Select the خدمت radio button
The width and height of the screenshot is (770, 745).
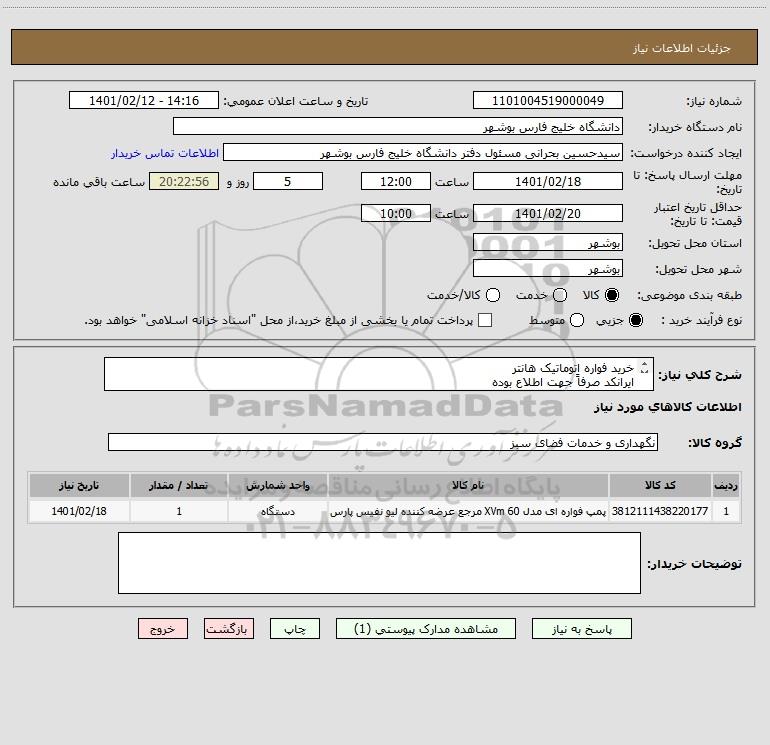click(560, 295)
